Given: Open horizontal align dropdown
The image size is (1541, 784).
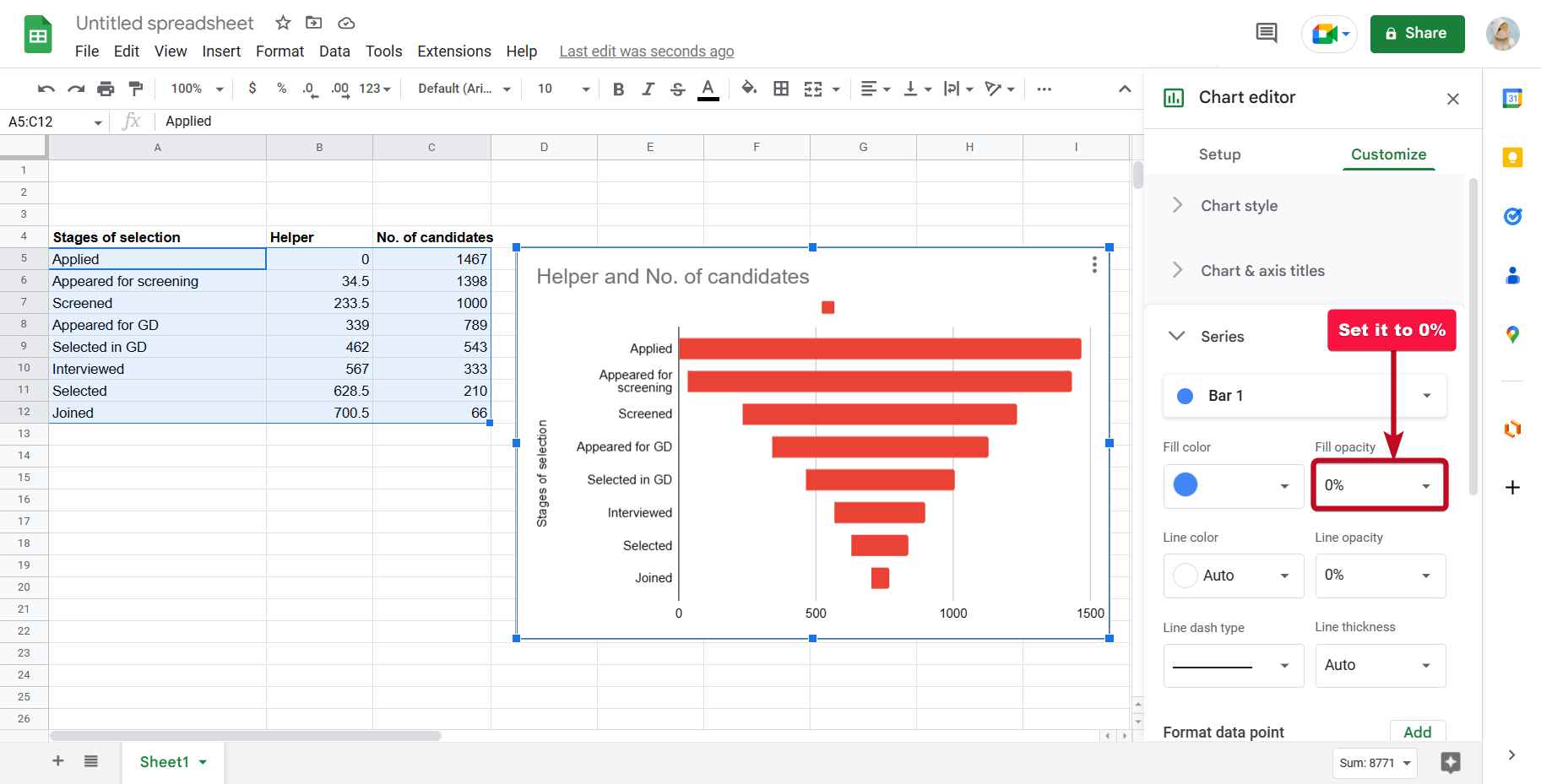Looking at the screenshot, I should tap(875, 89).
